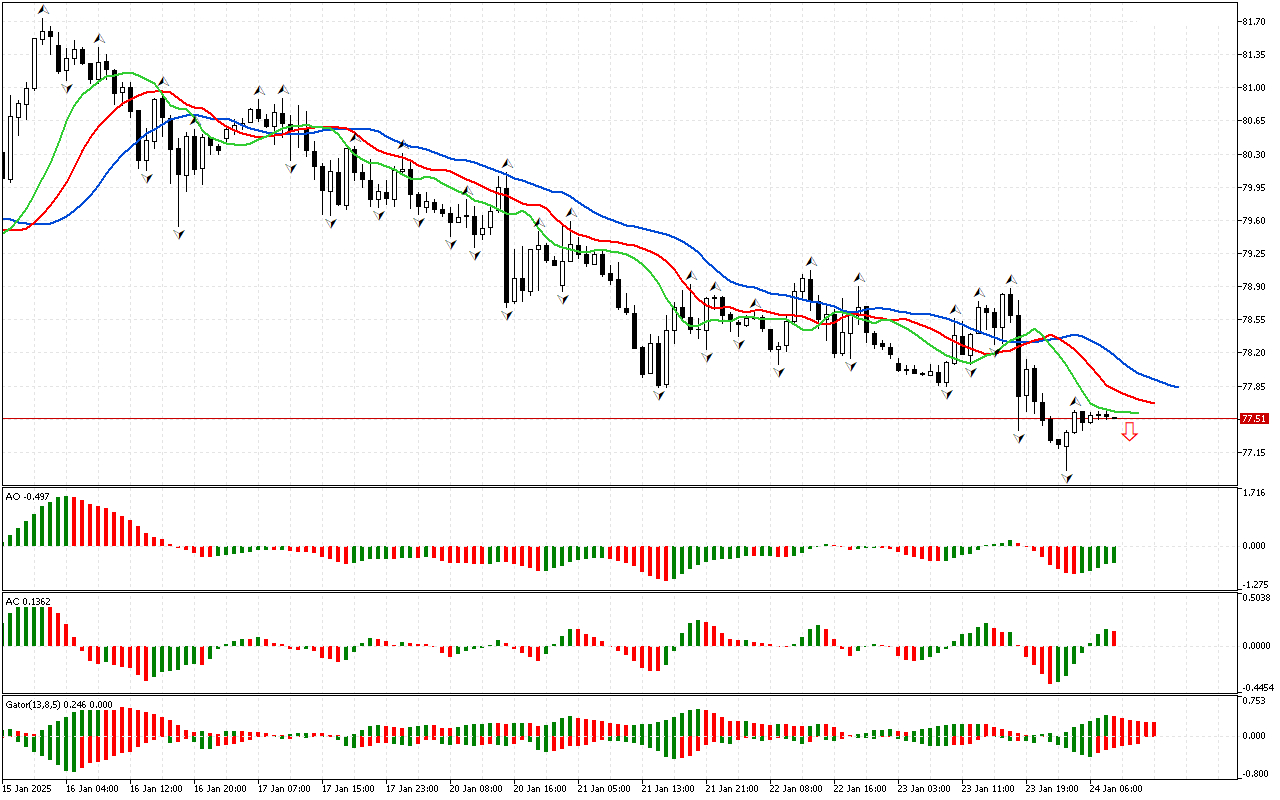This screenshot has height=800, width=1280.
Task: Click the 77.15 price scale value
Action: 1254,452
